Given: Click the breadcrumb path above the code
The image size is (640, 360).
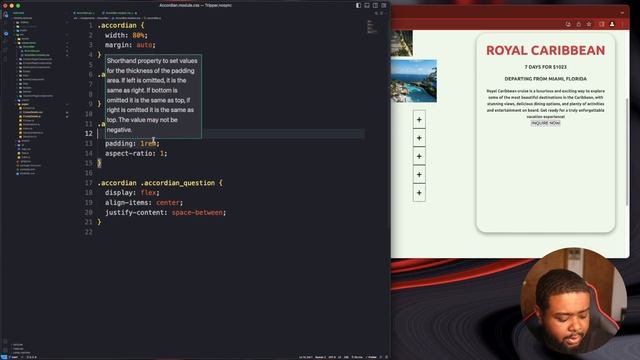Looking at the screenshot, I should (118, 18).
